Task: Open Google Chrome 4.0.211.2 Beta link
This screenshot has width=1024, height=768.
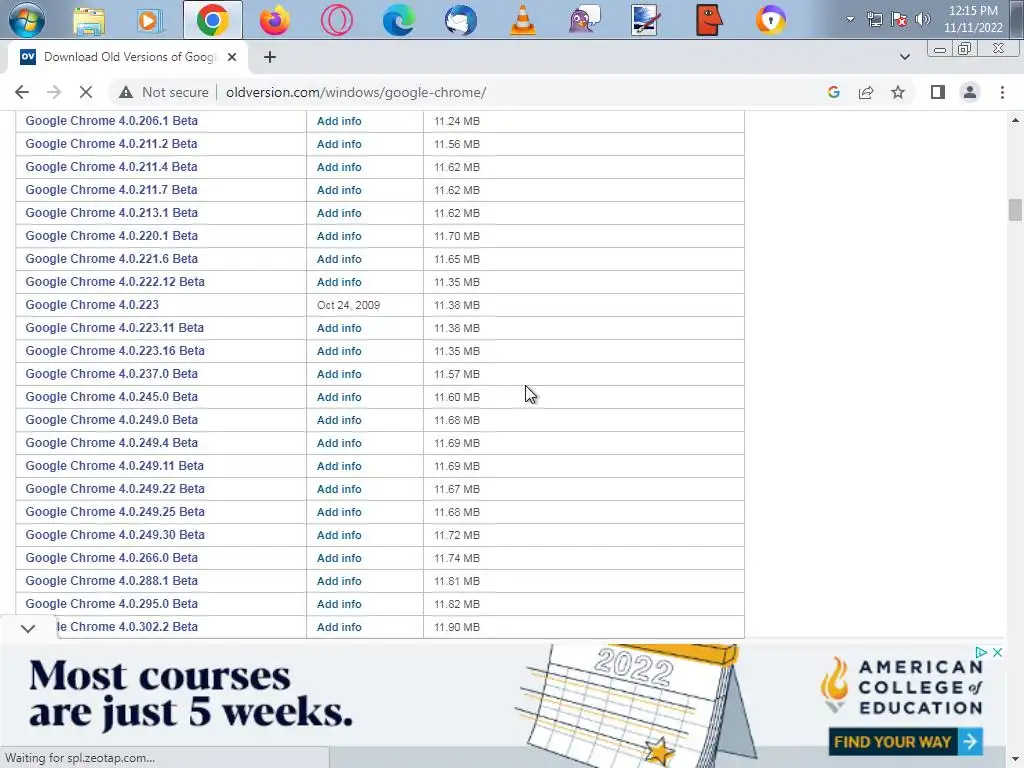Action: (112, 144)
